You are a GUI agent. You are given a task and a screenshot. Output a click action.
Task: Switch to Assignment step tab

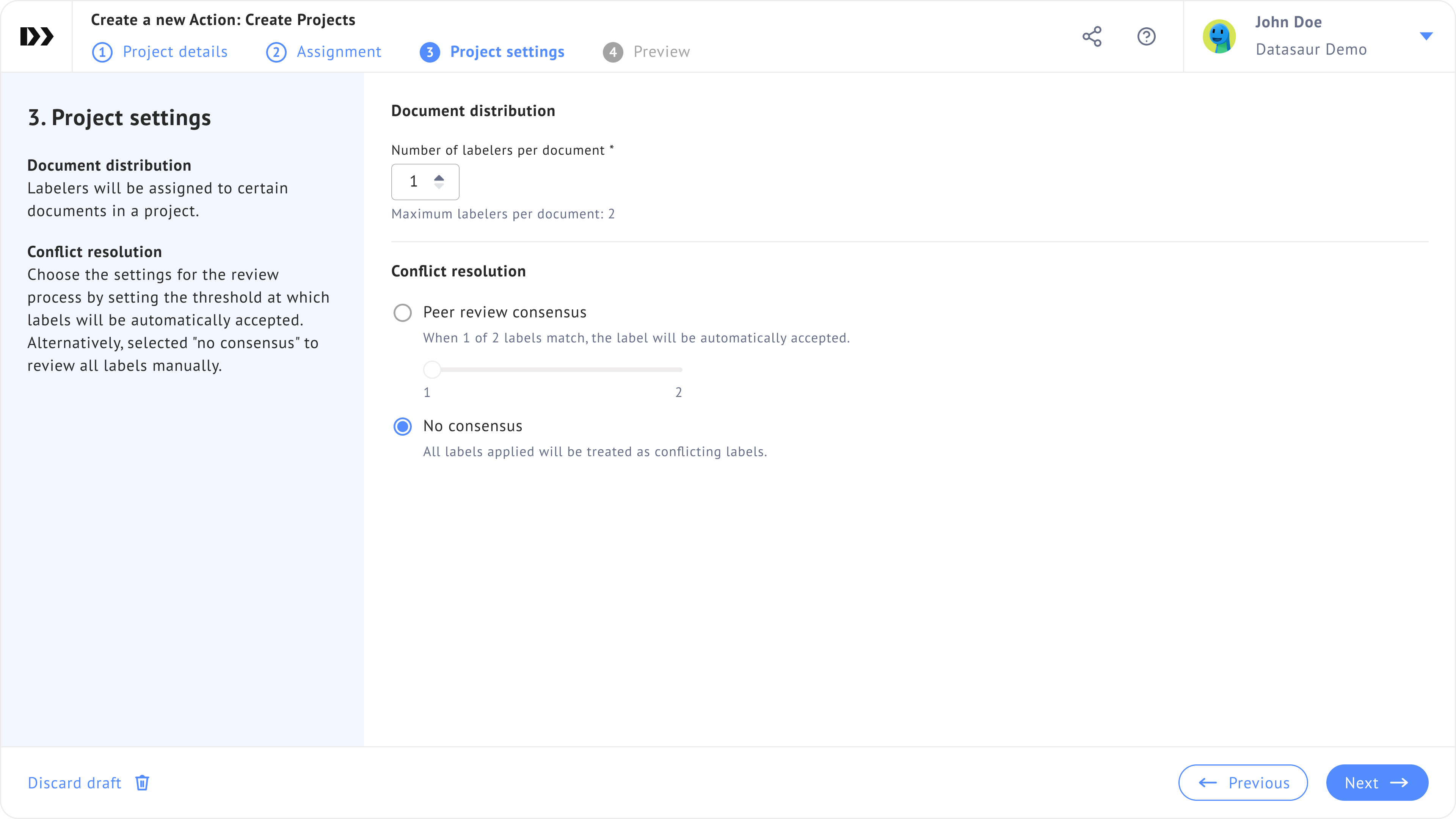tap(339, 52)
